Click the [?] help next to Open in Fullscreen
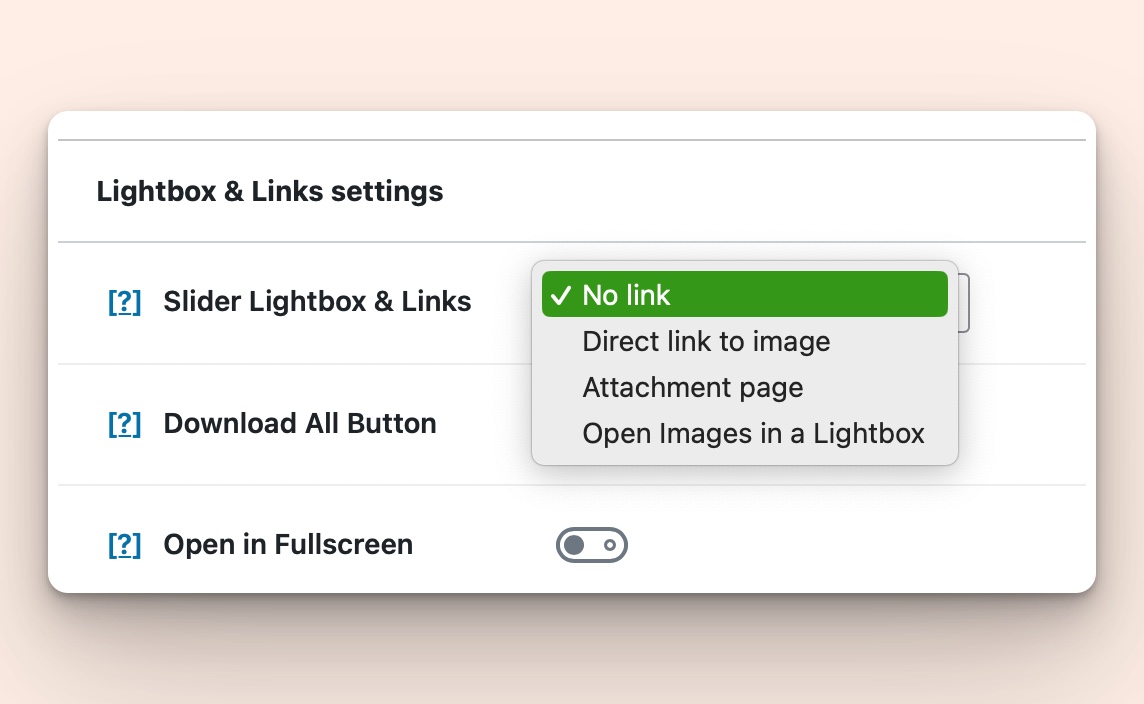 [x=124, y=545]
